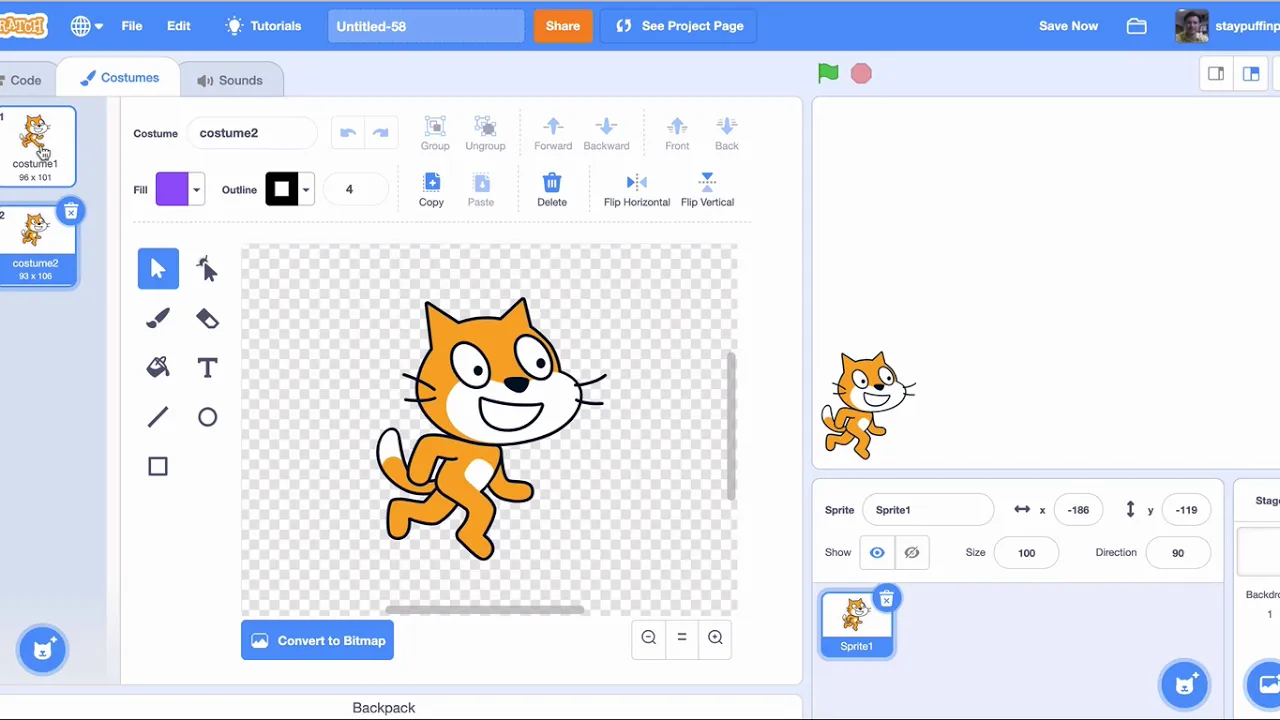Screen dimensions: 1280x720
Task: Select the costume1 thumbnail
Action: [x=36, y=146]
